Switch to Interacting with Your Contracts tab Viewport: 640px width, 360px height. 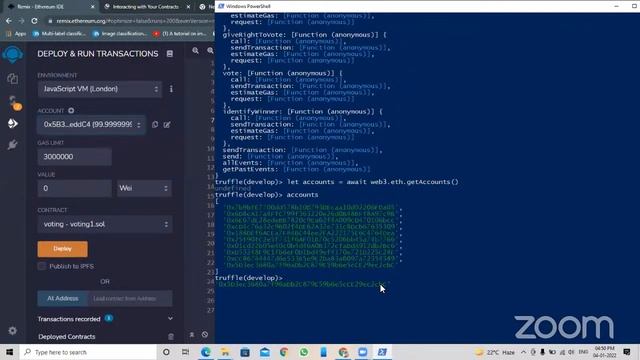pos(146,7)
